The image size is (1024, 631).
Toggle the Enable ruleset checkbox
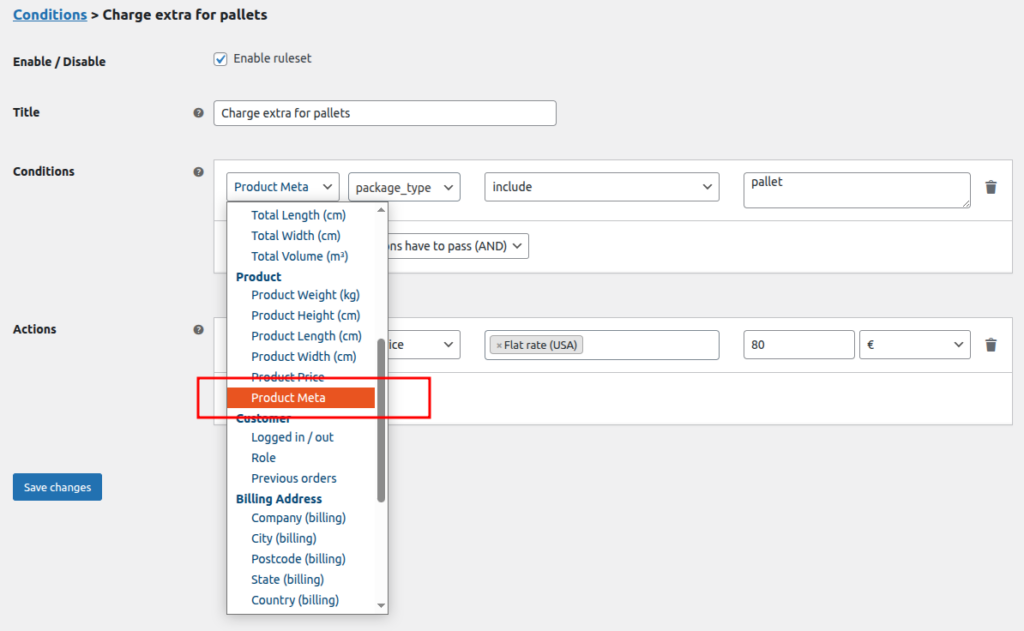tap(221, 59)
